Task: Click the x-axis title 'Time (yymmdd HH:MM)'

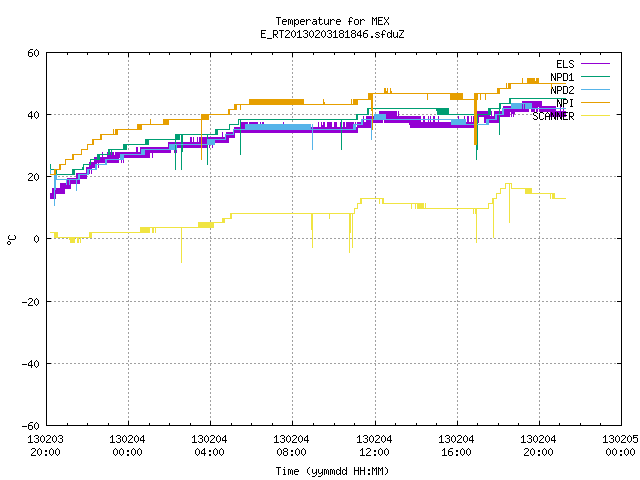Action: [332, 471]
